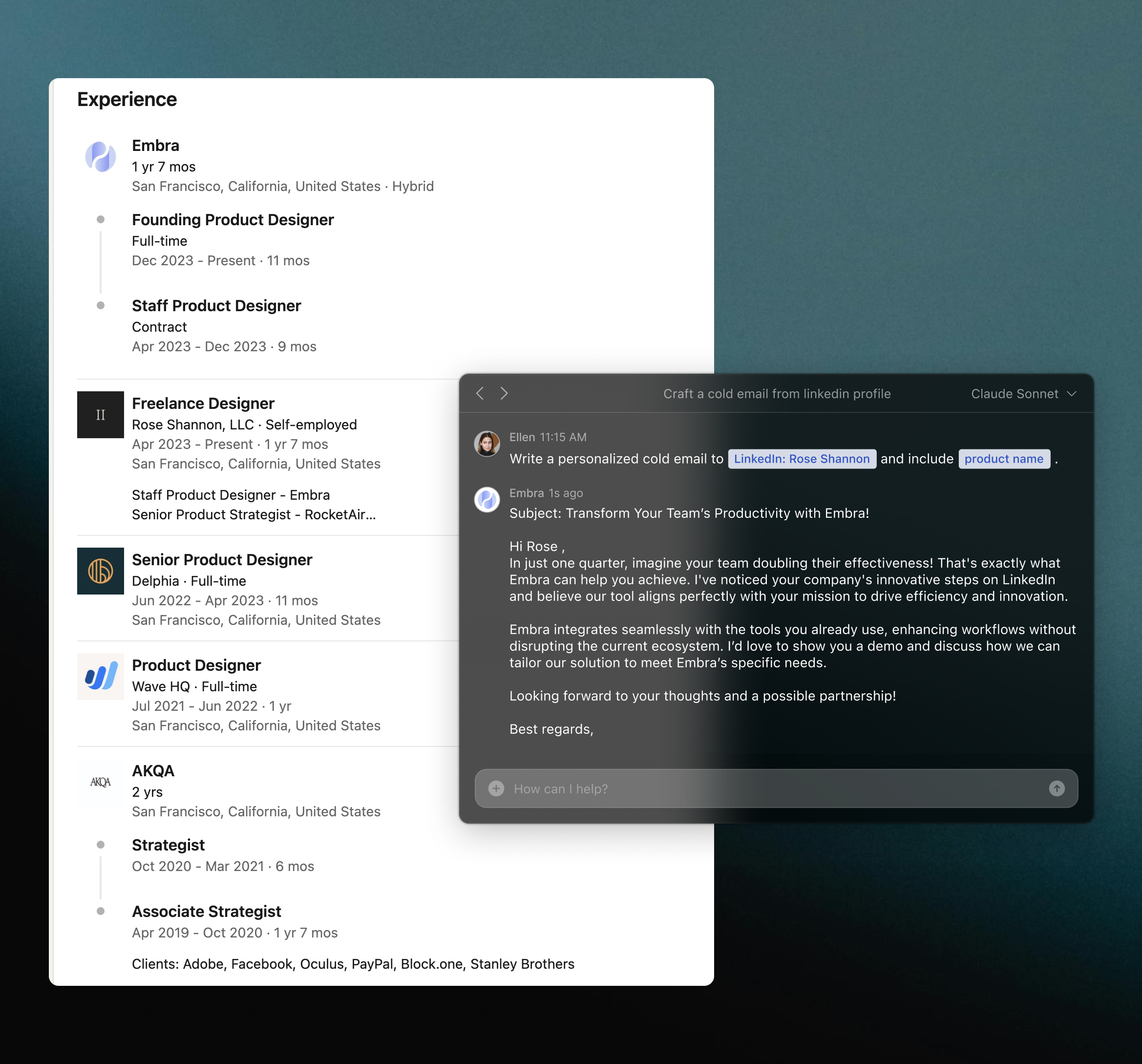Open the Embra company name link
This screenshot has width=1142, height=1064.
(156, 146)
